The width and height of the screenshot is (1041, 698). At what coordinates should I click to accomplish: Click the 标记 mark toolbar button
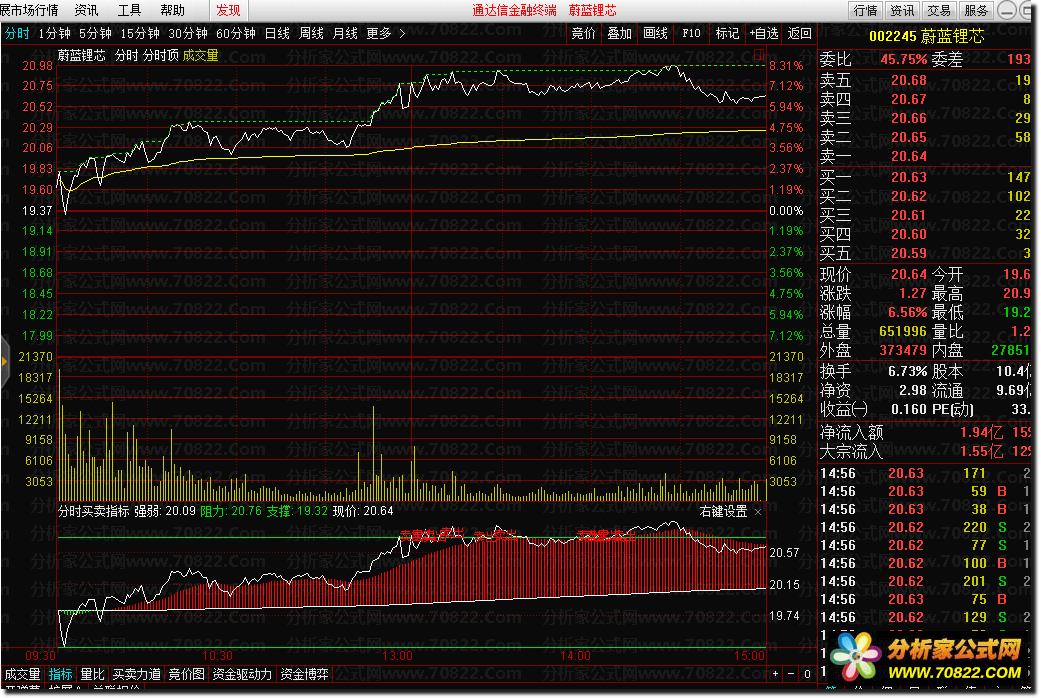(x=727, y=33)
